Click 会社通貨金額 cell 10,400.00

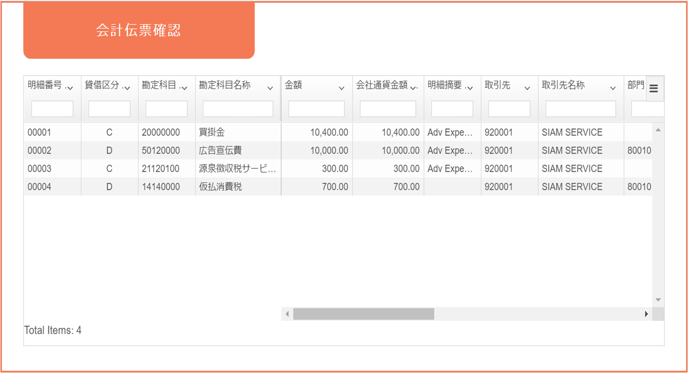[401, 132]
